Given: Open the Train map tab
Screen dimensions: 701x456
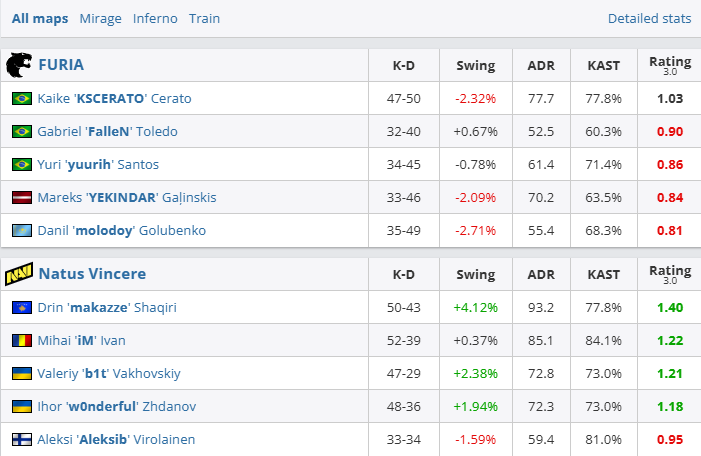Looking at the screenshot, I should pyautogui.click(x=204, y=18).
